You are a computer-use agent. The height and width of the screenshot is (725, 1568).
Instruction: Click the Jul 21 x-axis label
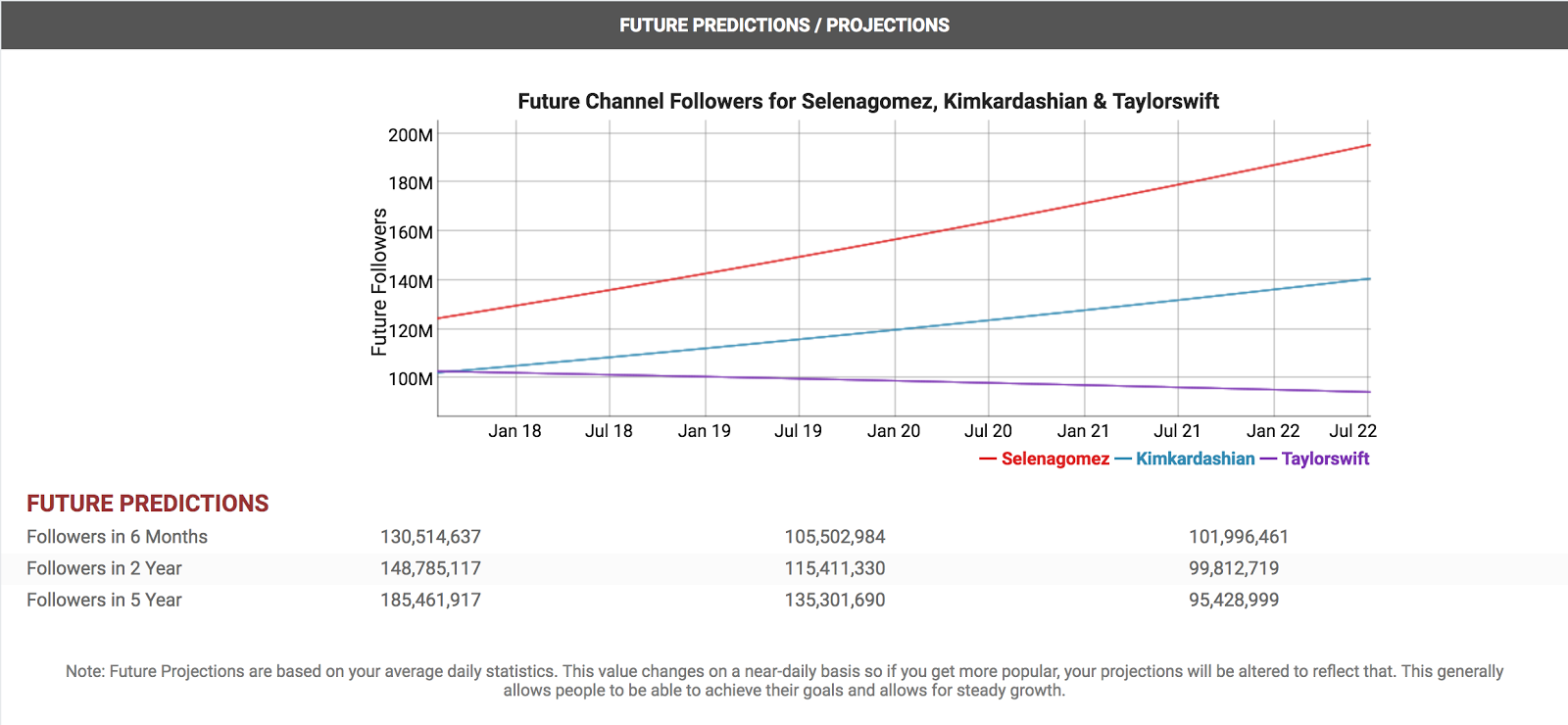pos(1177,431)
